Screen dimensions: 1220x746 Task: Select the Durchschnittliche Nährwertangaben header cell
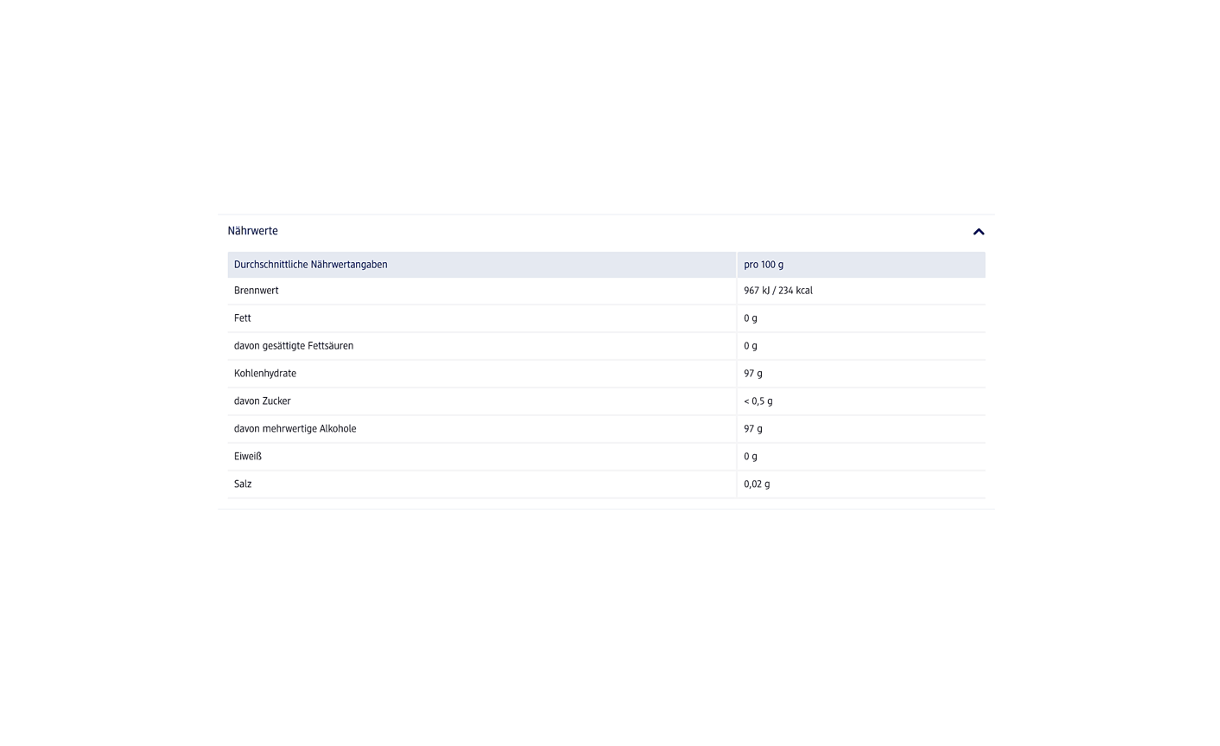pyautogui.click(x=311, y=265)
